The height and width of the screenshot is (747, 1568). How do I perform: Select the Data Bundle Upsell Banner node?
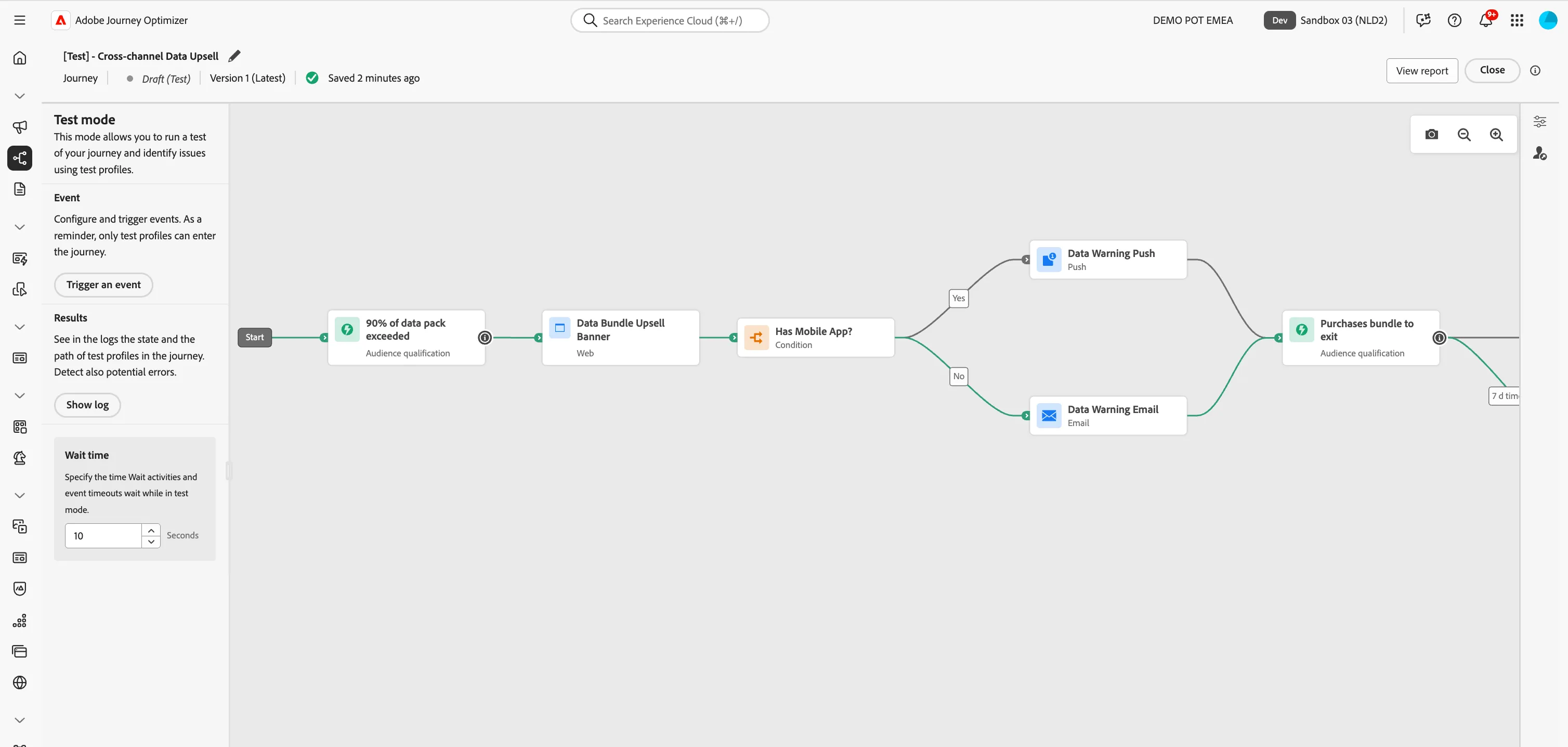[620, 338]
